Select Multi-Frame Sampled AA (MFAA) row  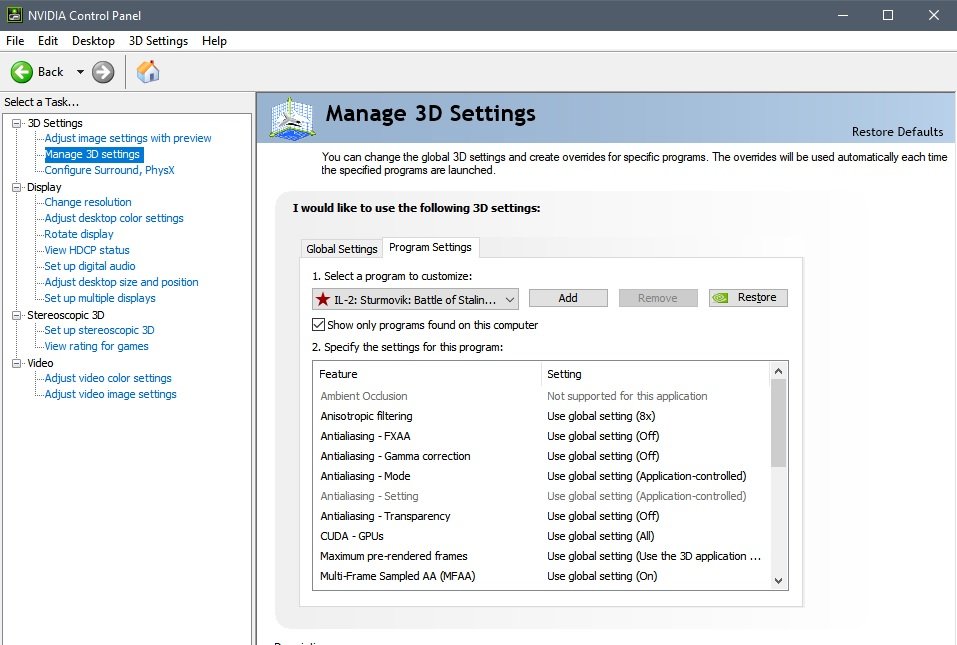pyautogui.click(x=542, y=576)
